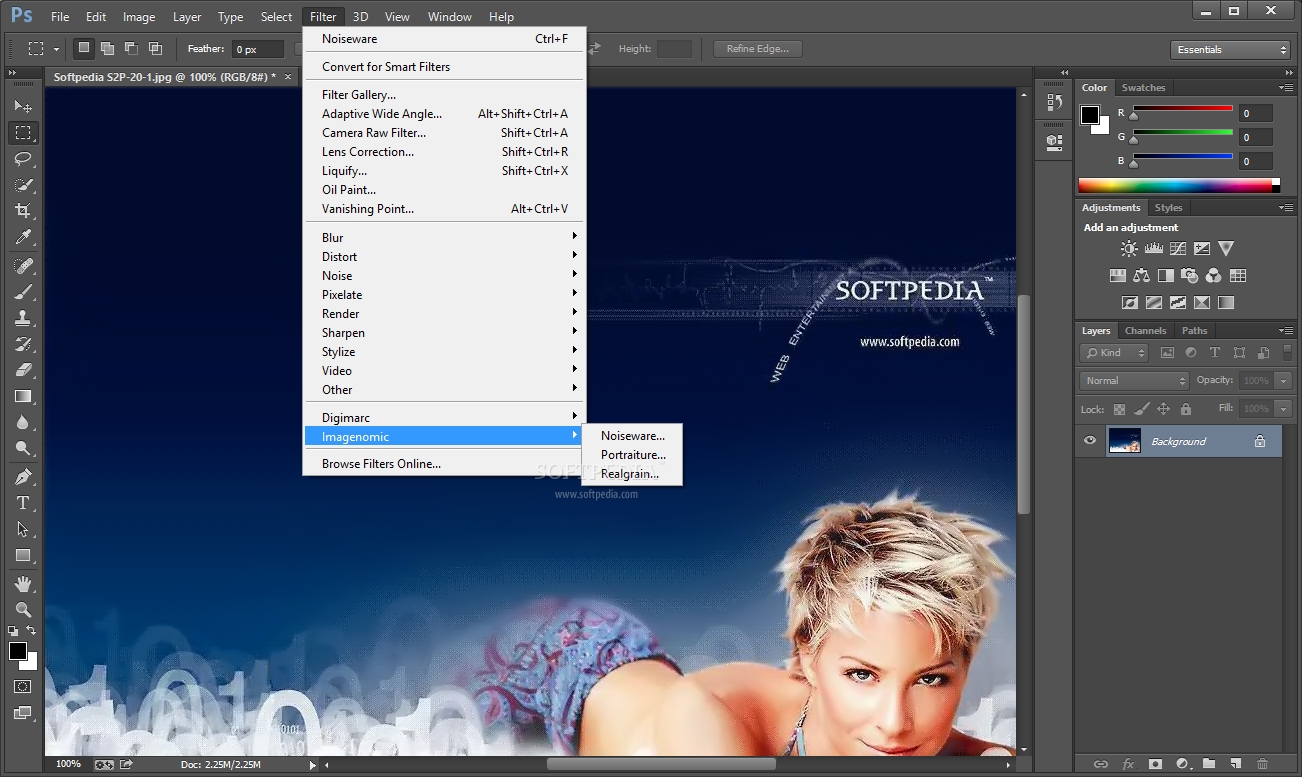Toggle layer filtering on/off switch

(1287, 353)
